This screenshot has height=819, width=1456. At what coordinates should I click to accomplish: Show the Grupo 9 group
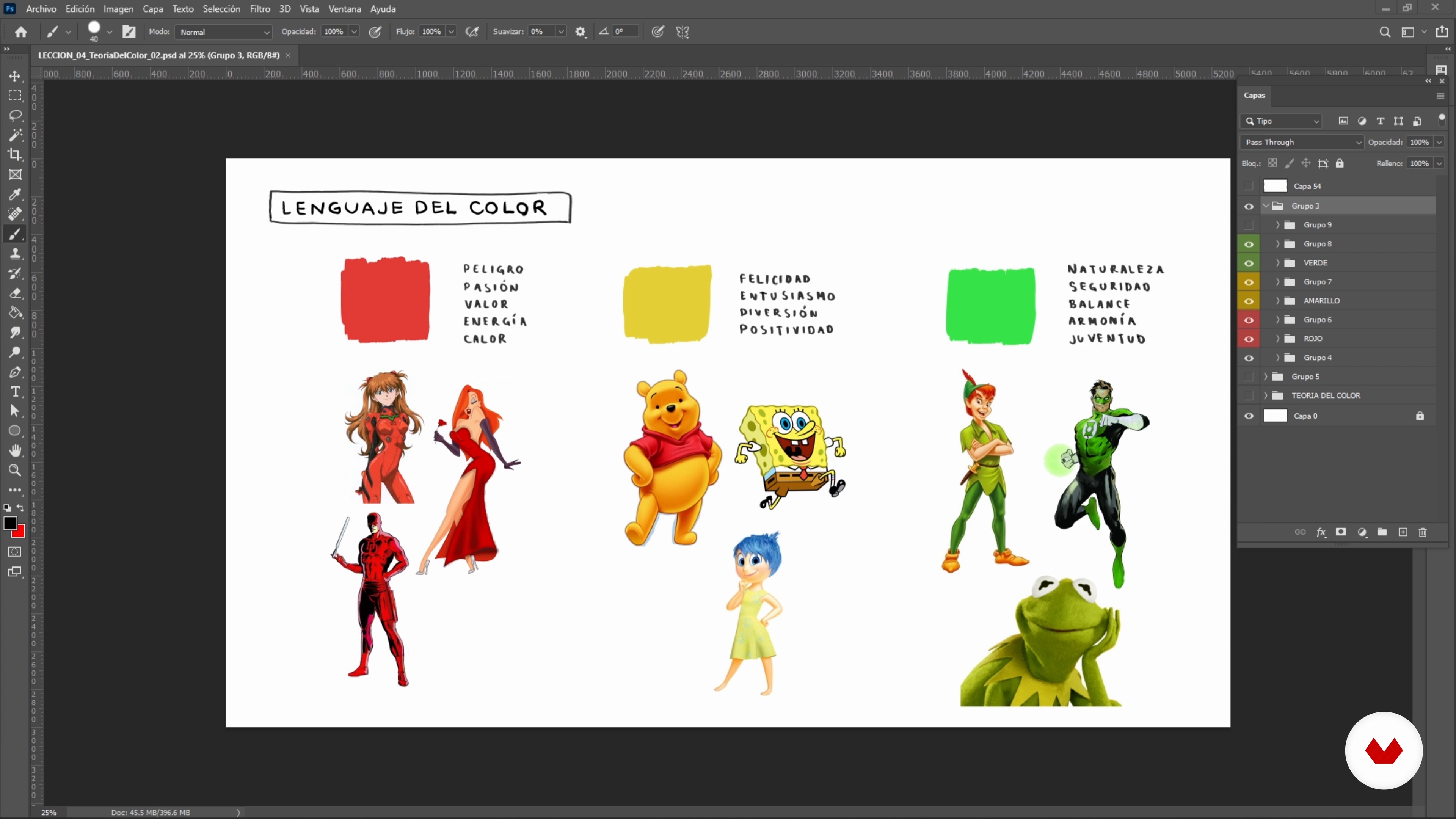(1249, 225)
